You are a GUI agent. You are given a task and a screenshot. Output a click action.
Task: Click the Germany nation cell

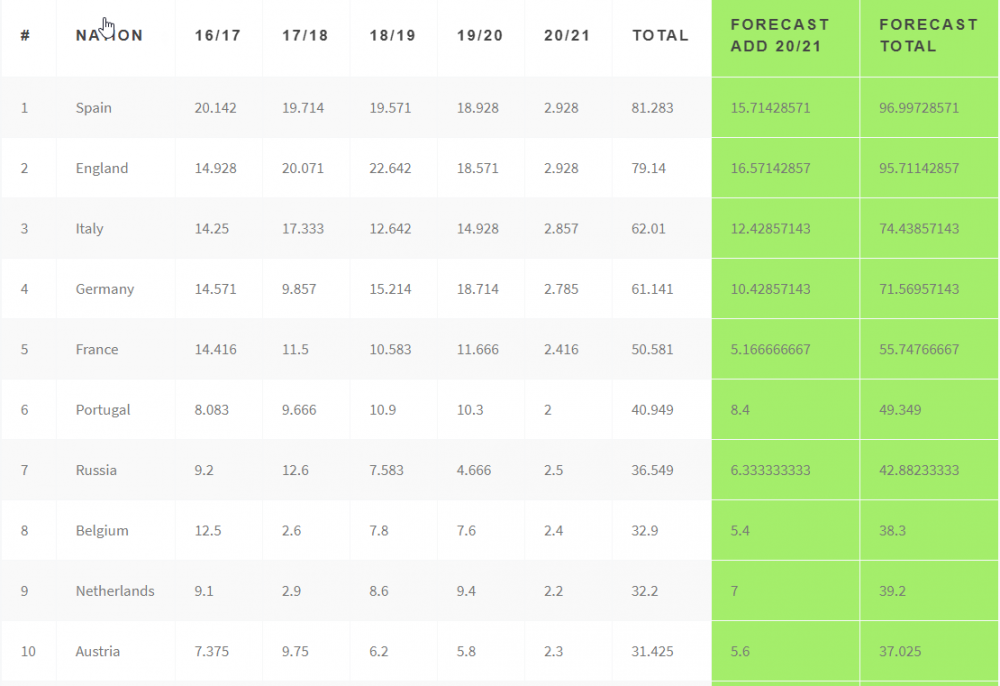point(105,289)
